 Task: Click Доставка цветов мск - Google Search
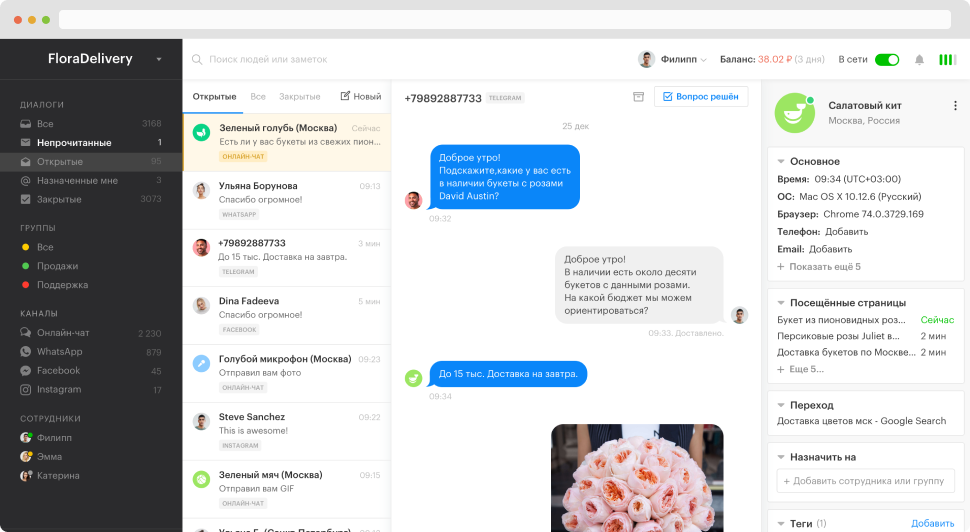[861, 421]
